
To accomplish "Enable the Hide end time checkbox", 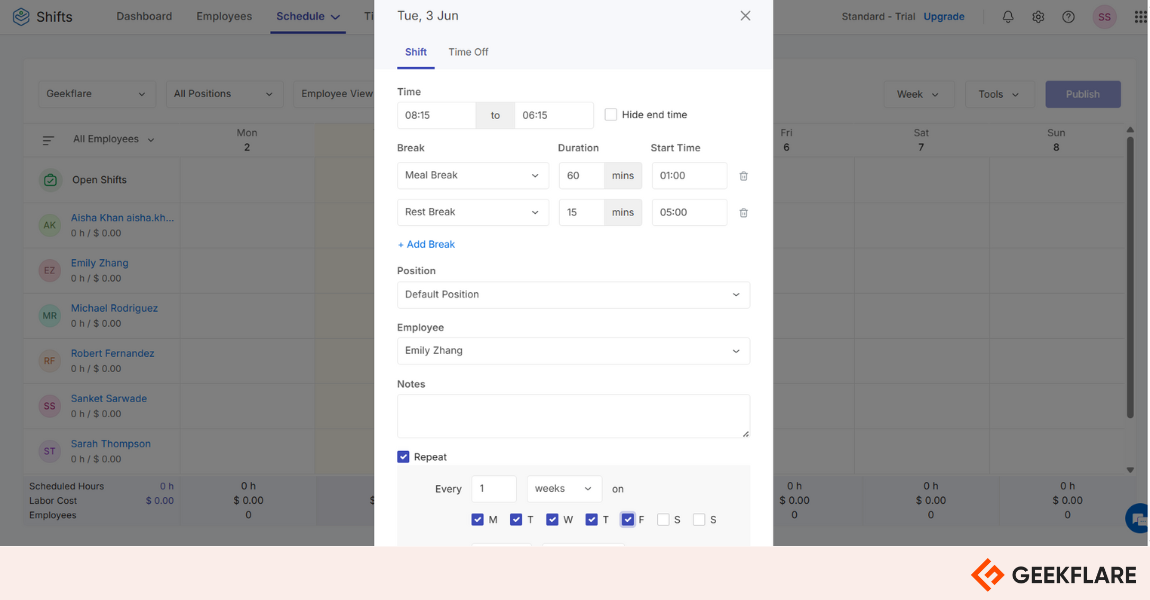I will (x=611, y=114).
